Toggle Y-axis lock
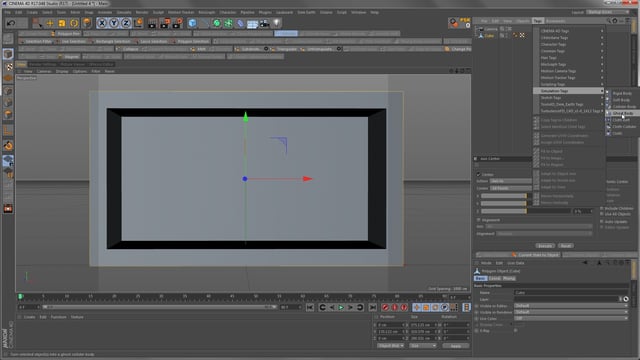The height and width of the screenshot is (360, 640). pyautogui.click(x=114, y=23)
